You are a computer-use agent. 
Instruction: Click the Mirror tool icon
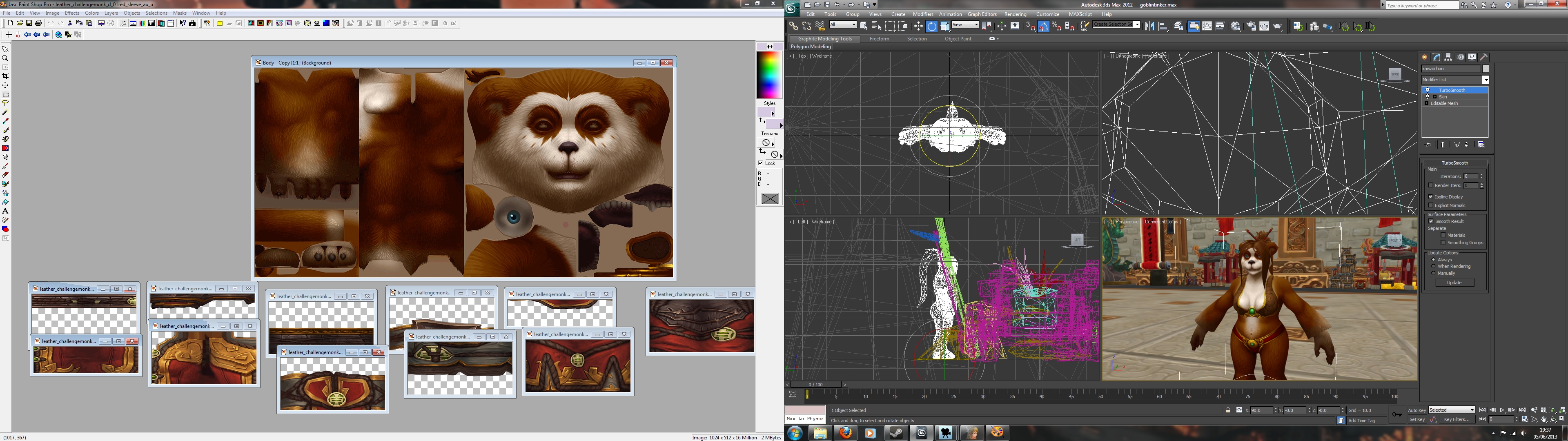(1149, 26)
